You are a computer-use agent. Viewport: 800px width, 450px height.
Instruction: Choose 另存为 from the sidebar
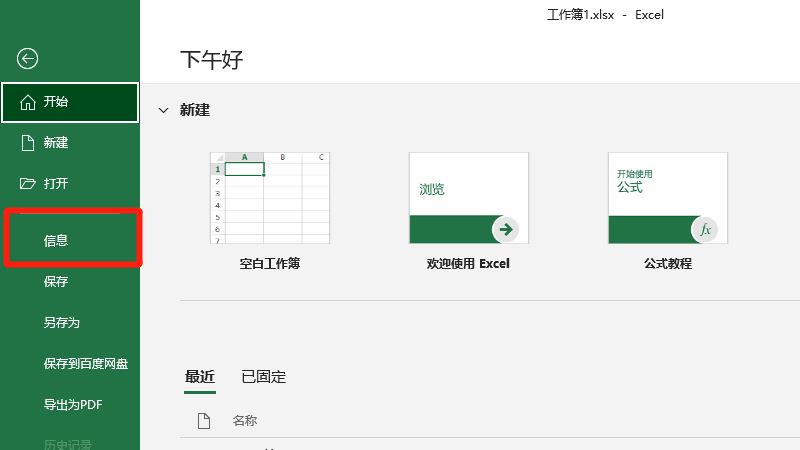coord(61,323)
